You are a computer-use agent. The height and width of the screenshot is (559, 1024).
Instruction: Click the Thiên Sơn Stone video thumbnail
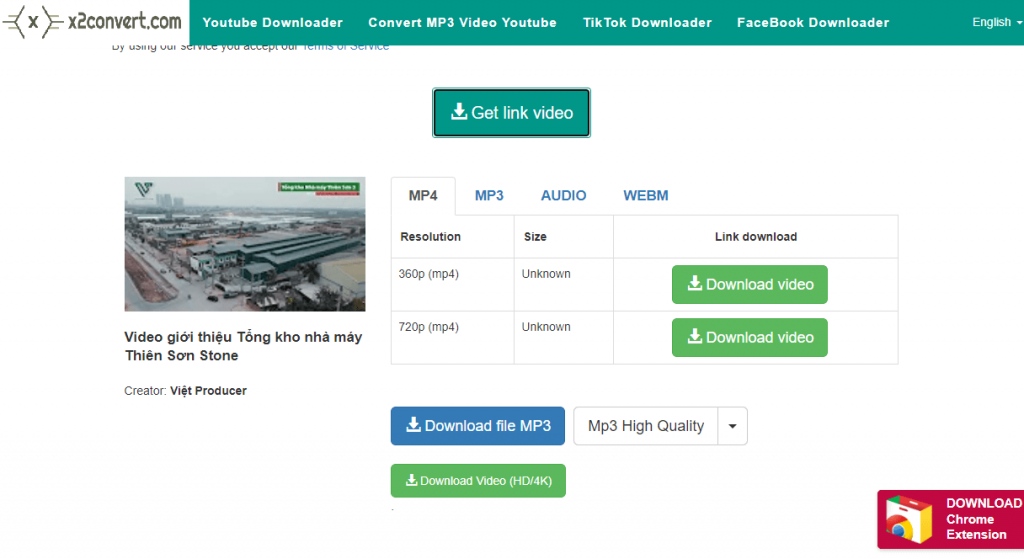[244, 244]
